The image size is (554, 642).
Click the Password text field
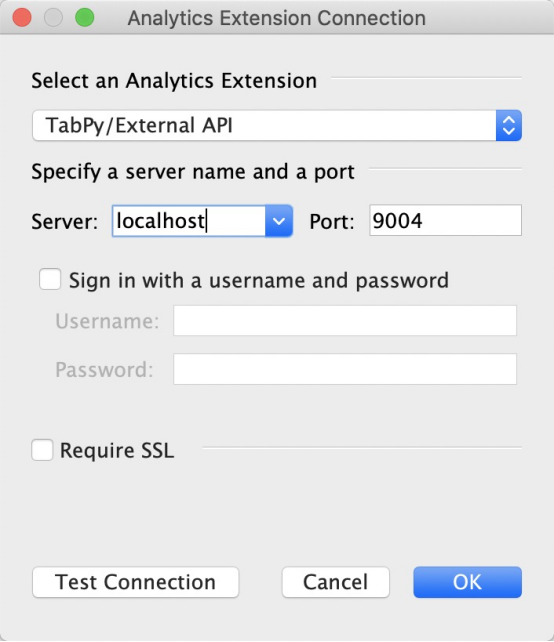coord(345,369)
